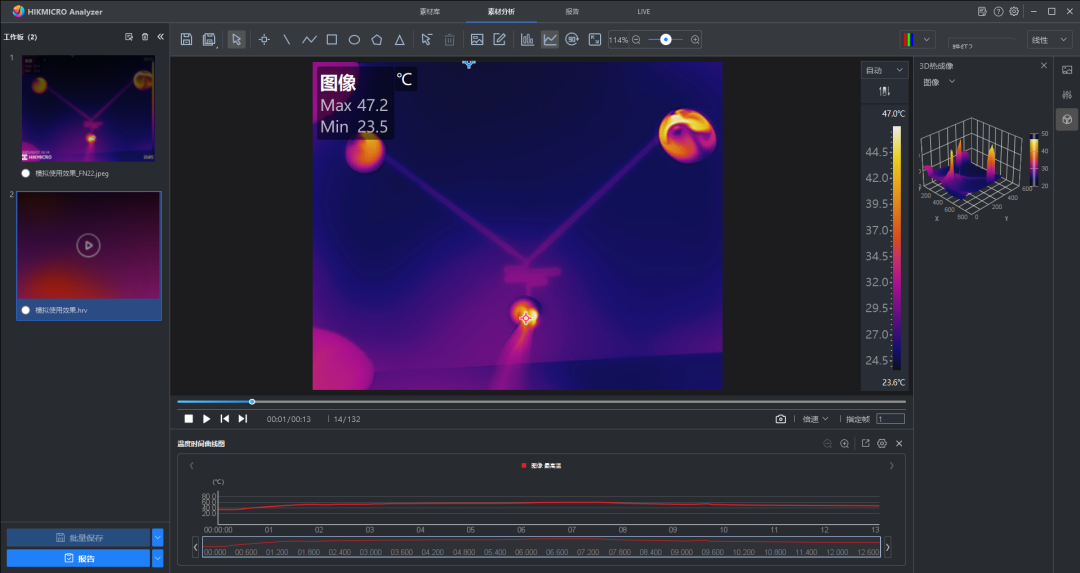1080x573 pixels.
Task: Click the trash delete icon in toolbar
Action: [x=449, y=39]
